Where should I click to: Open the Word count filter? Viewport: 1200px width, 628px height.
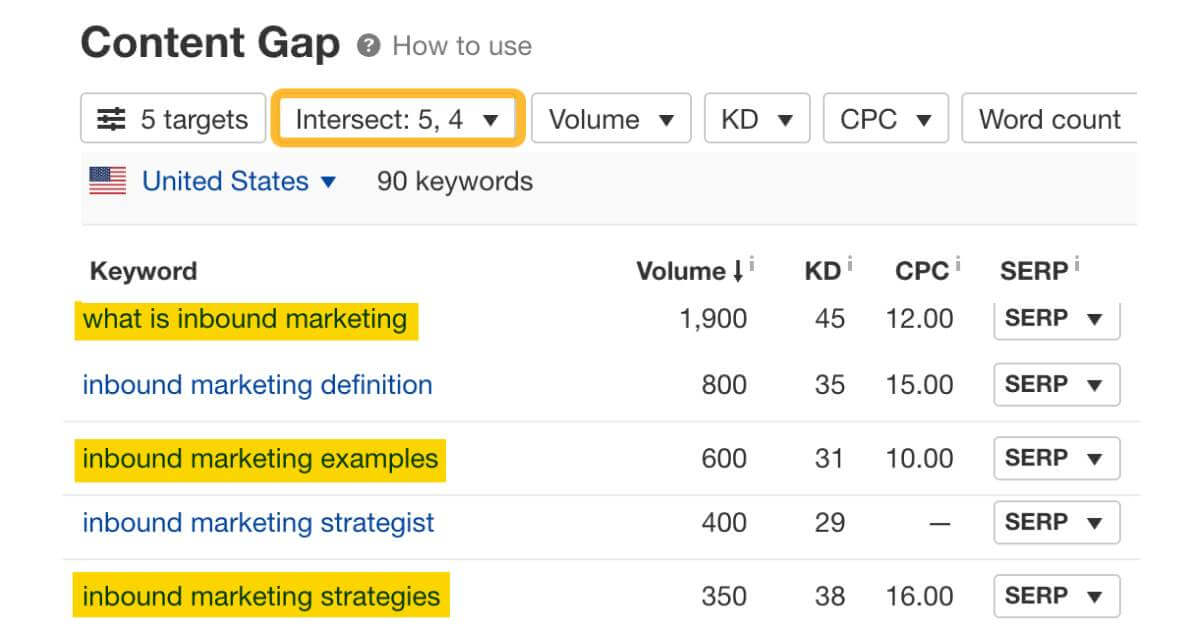coord(1049,119)
